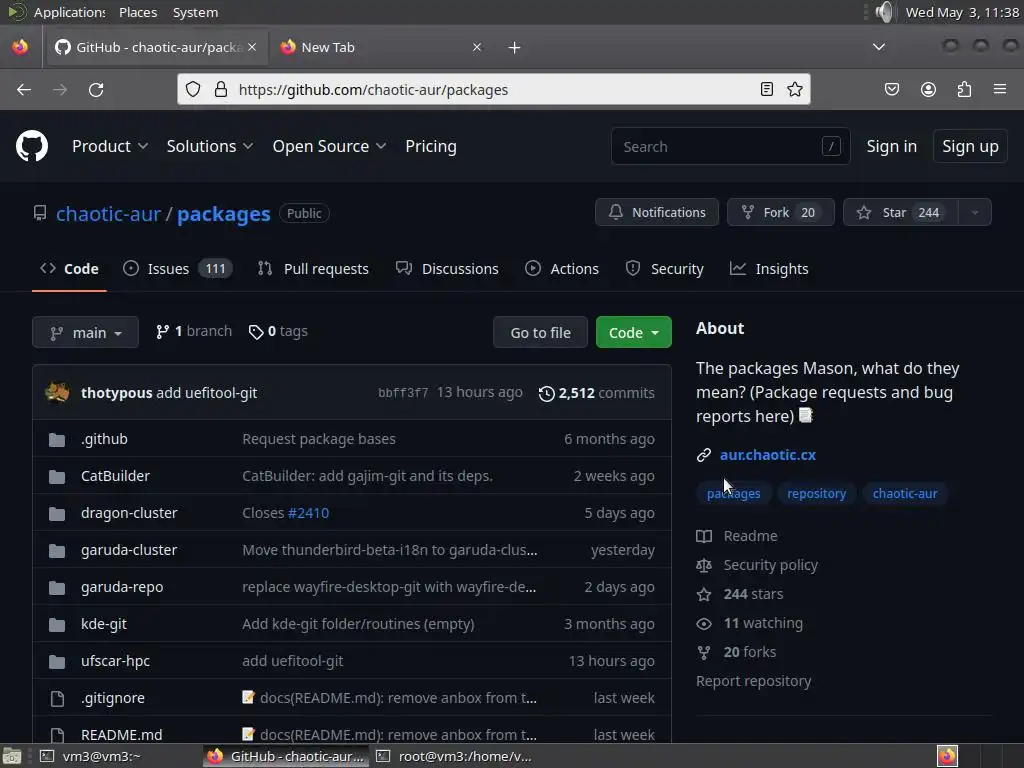The height and width of the screenshot is (768, 1024).
Task: Reload the page with refresh icon
Action: 96,89
